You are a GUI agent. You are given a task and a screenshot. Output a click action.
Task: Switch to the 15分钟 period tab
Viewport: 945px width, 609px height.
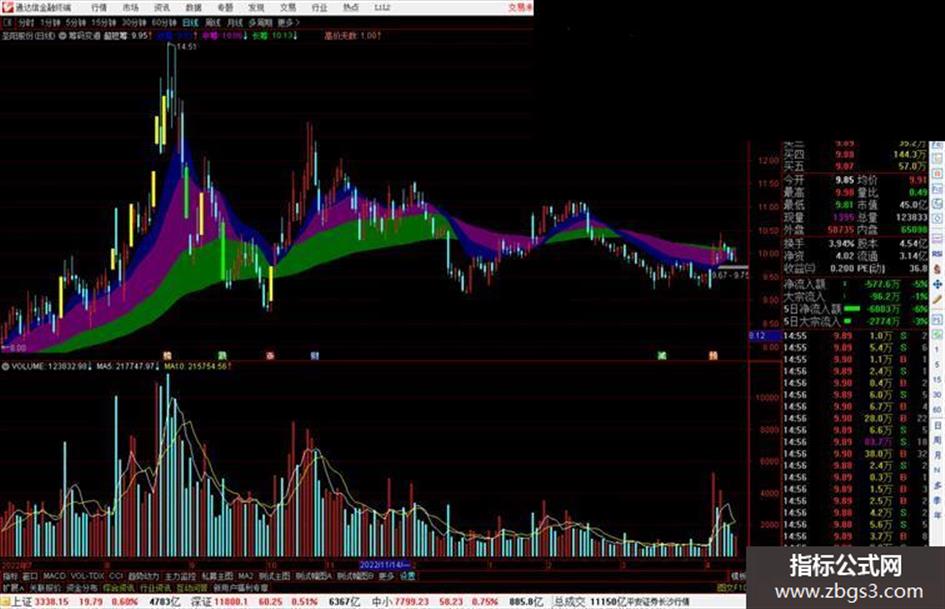click(x=104, y=23)
